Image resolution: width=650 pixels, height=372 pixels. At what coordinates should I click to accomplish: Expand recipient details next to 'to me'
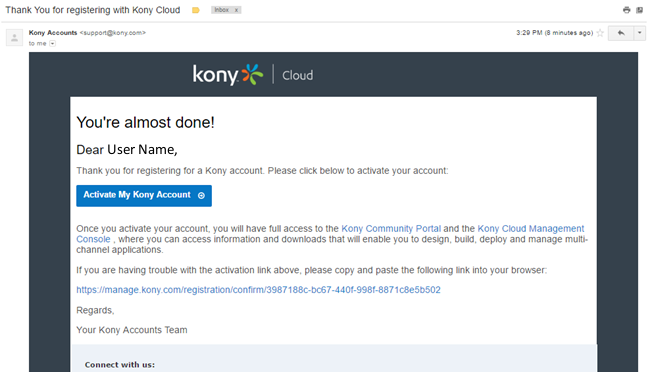tap(52, 44)
